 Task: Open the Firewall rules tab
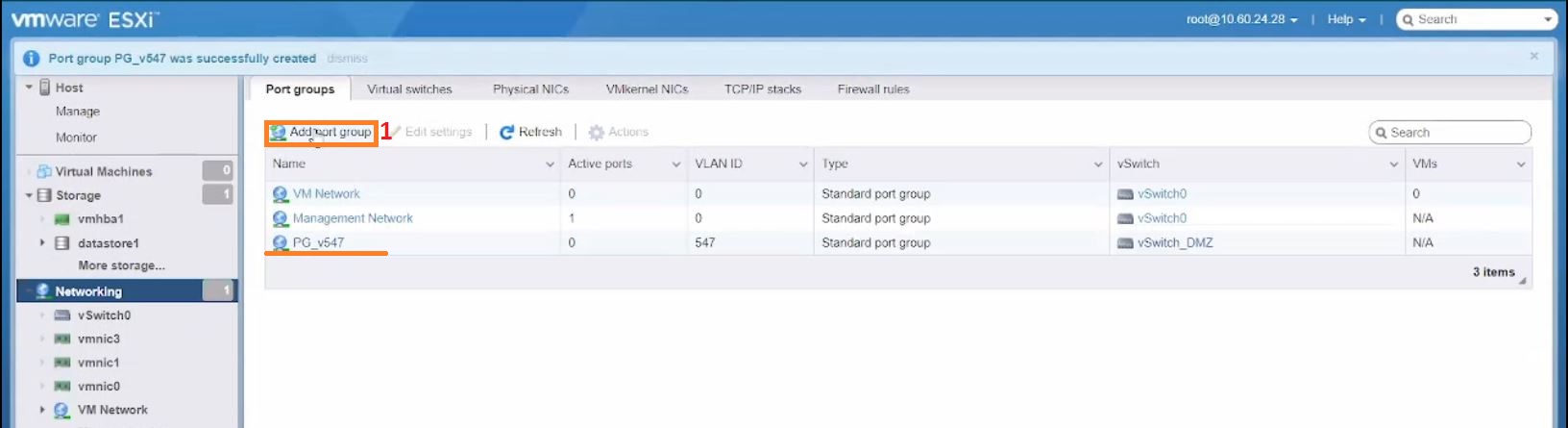872,89
